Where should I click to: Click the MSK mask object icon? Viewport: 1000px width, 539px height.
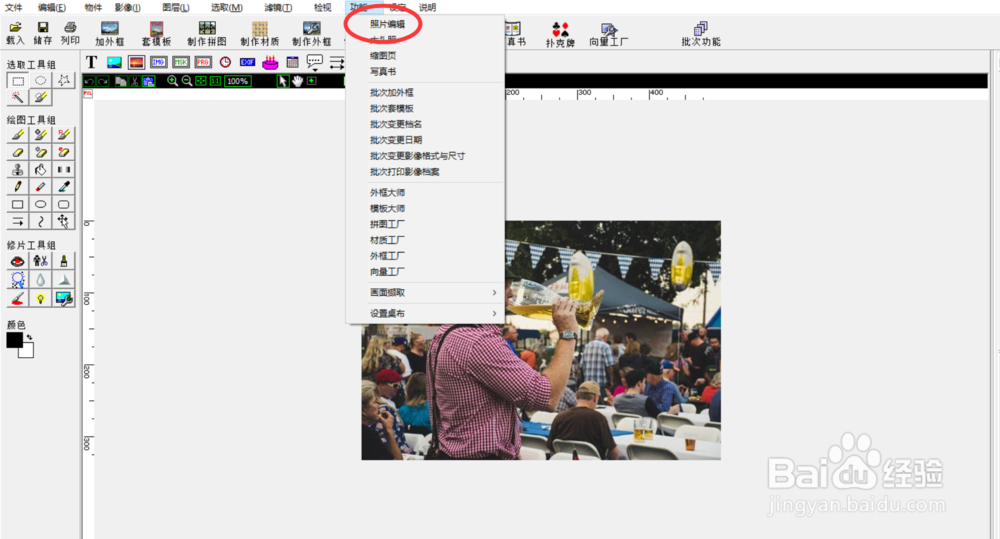[x=180, y=63]
